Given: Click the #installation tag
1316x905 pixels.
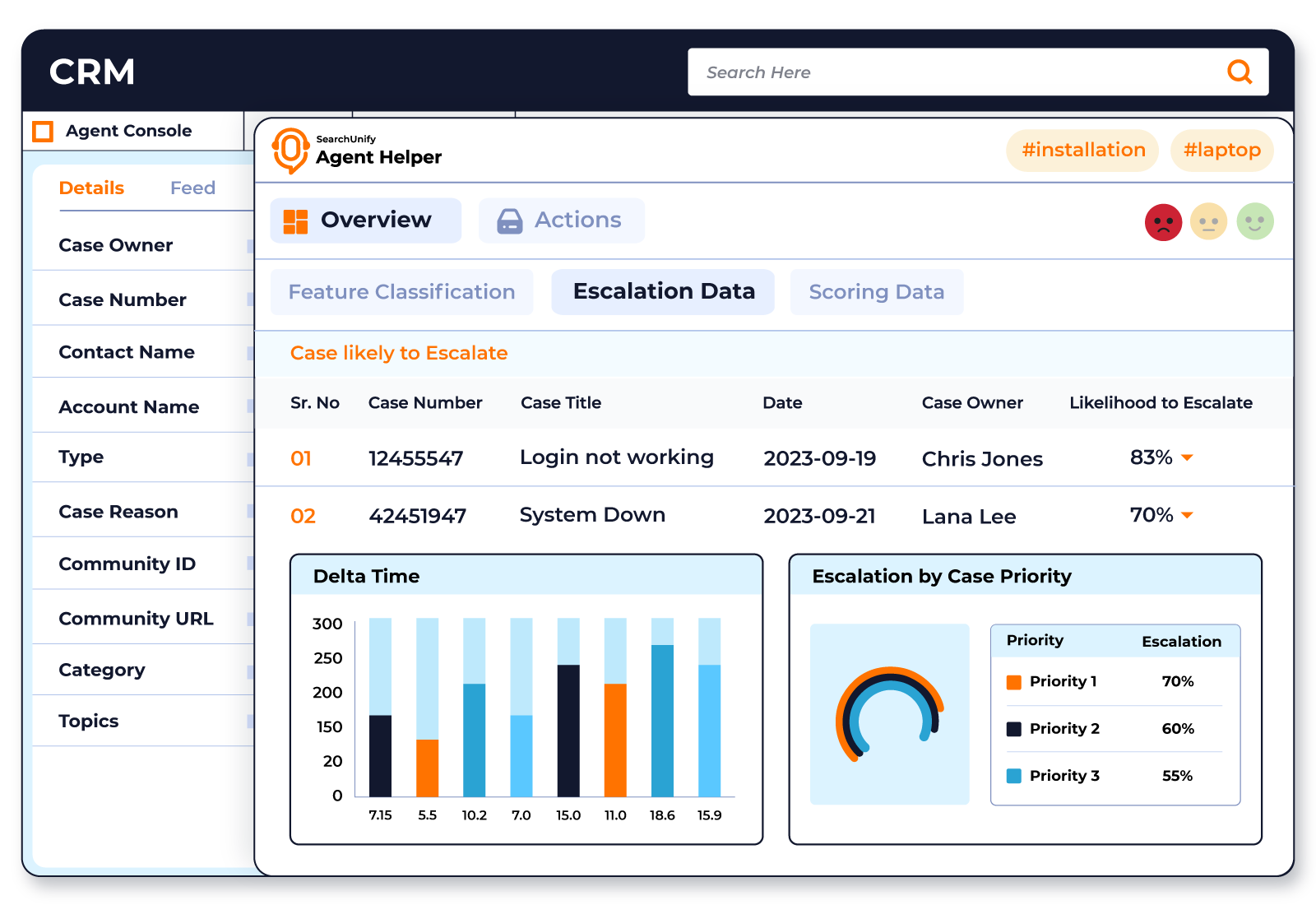Looking at the screenshot, I should [x=1082, y=151].
